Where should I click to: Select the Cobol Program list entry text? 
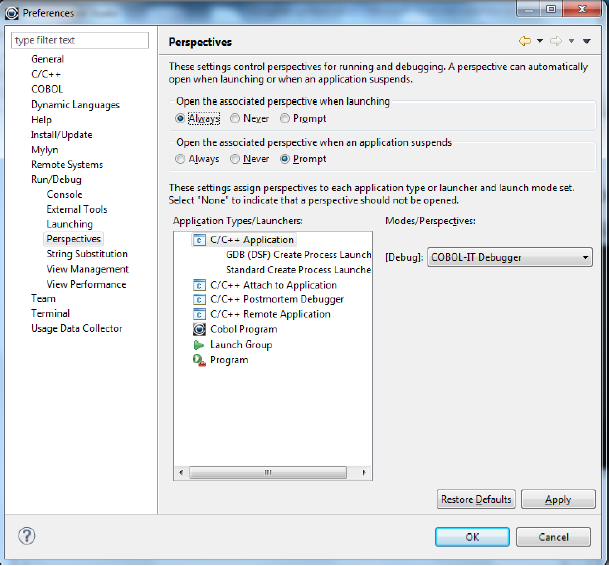pos(244,329)
